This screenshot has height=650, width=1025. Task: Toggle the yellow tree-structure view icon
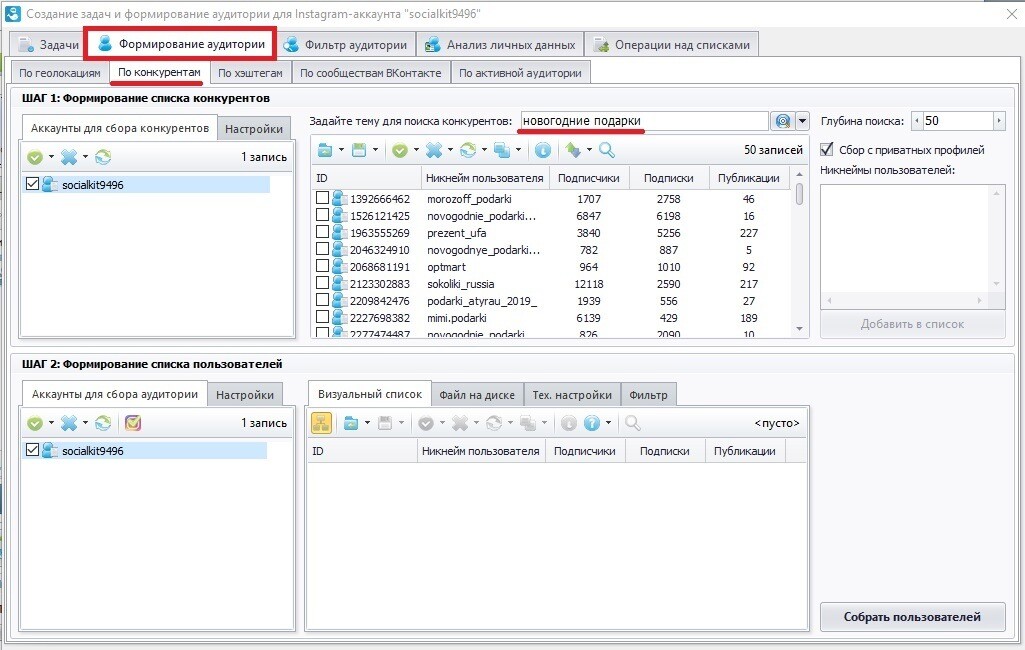pyautogui.click(x=321, y=424)
